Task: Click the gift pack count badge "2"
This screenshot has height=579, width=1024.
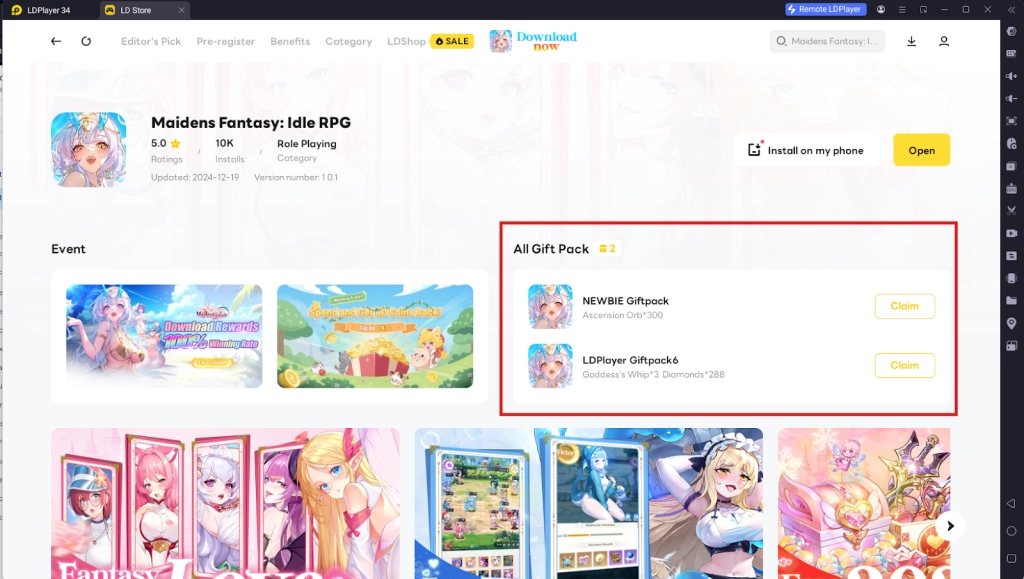Action: tap(607, 249)
